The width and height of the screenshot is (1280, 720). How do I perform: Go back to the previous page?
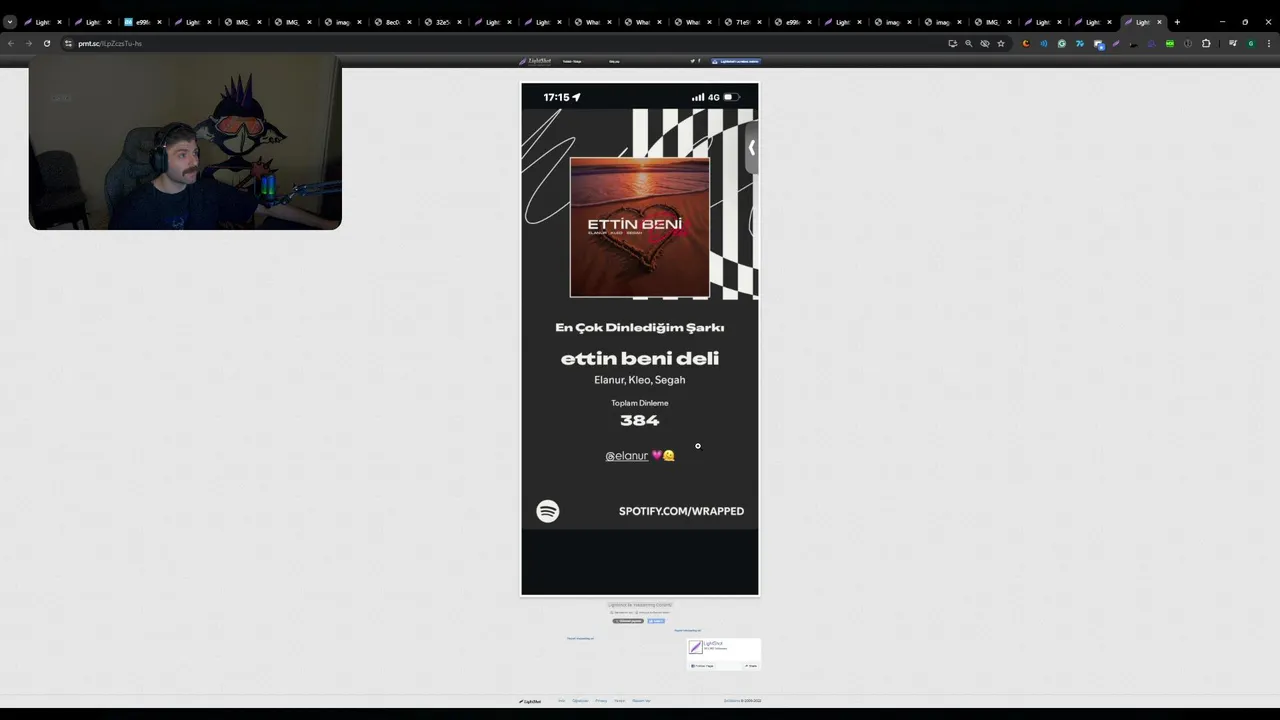[11, 43]
